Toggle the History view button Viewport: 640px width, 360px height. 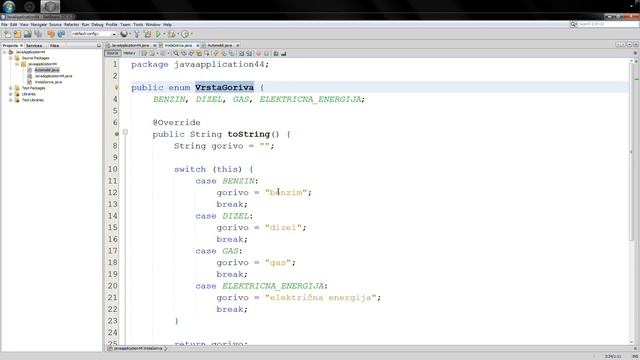(x=129, y=53)
